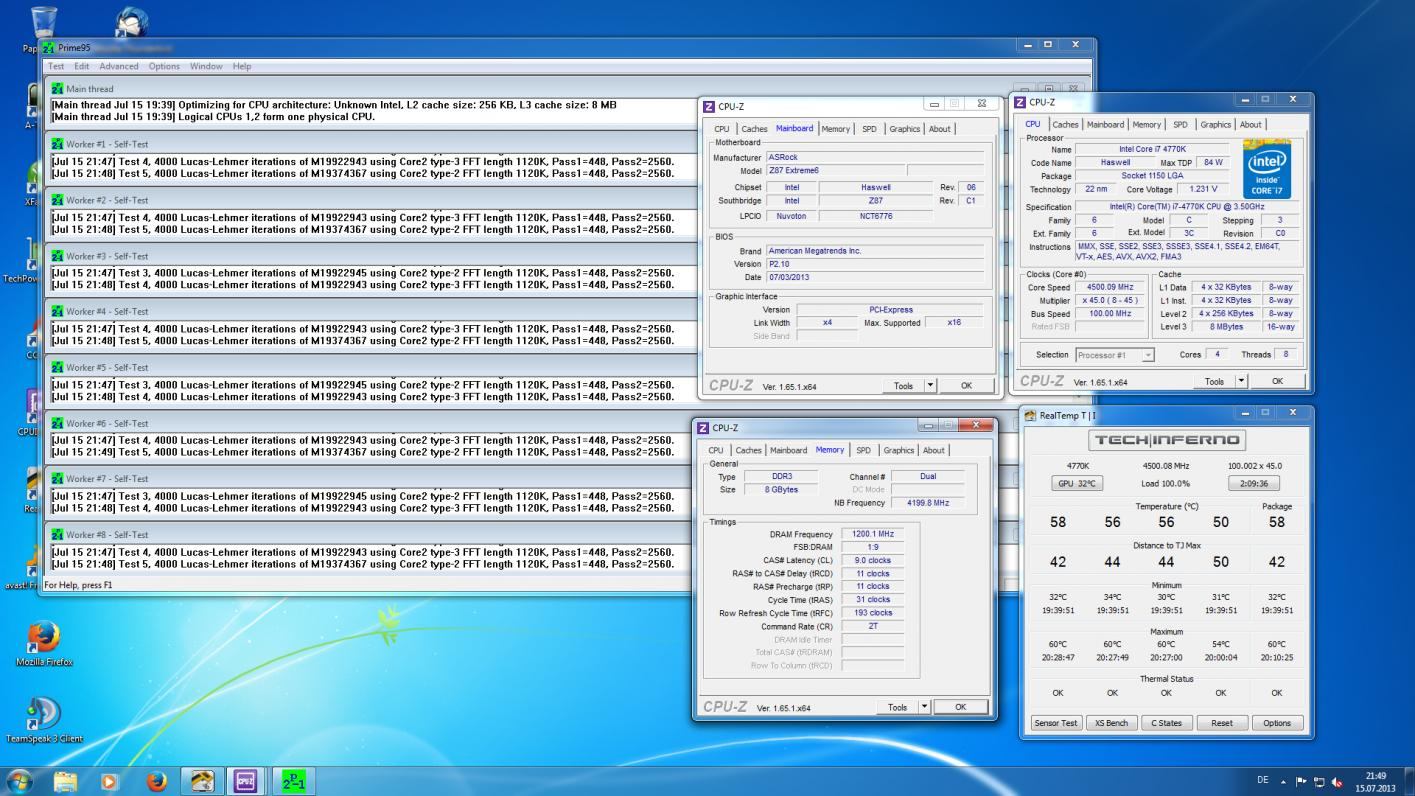The width and height of the screenshot is (1415, 796).
Task: Open the Edit menu in Prime95
Action: click(x=82, y=66)
